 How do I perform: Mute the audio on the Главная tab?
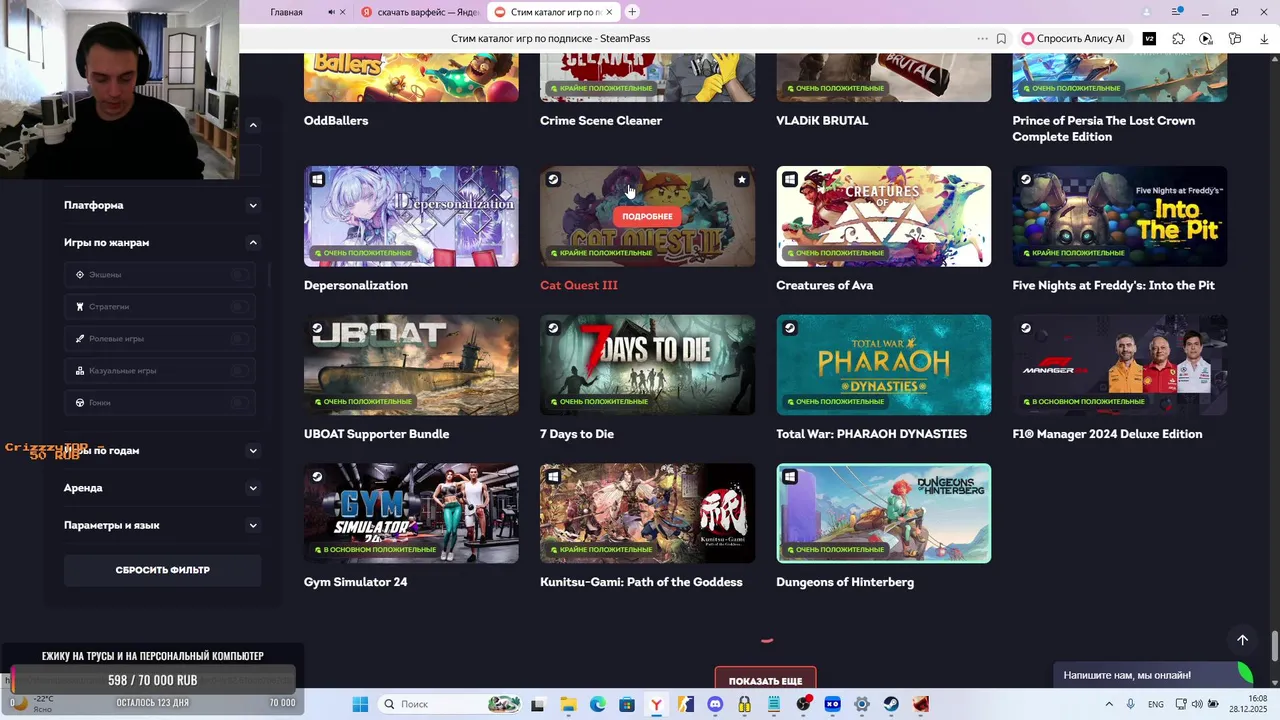[331, 12]
